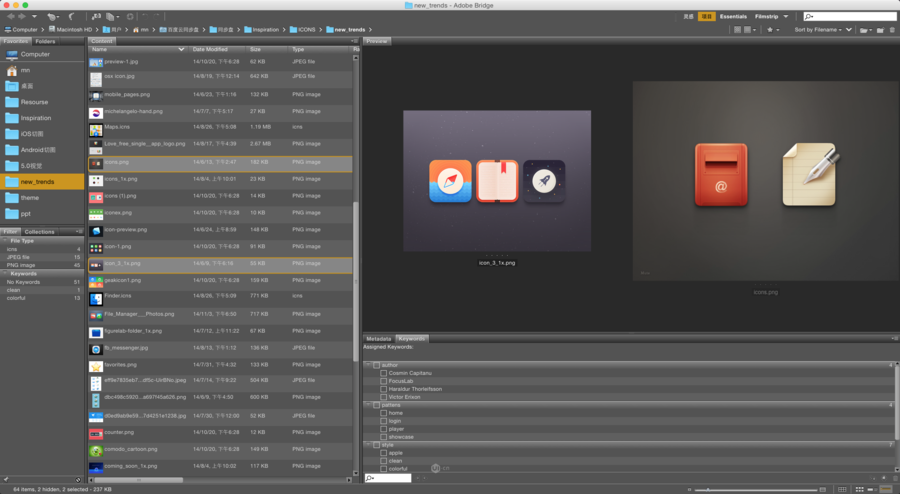Switch to the Folders tab
This screenshot has width=900, height=494.
(45, 42)
